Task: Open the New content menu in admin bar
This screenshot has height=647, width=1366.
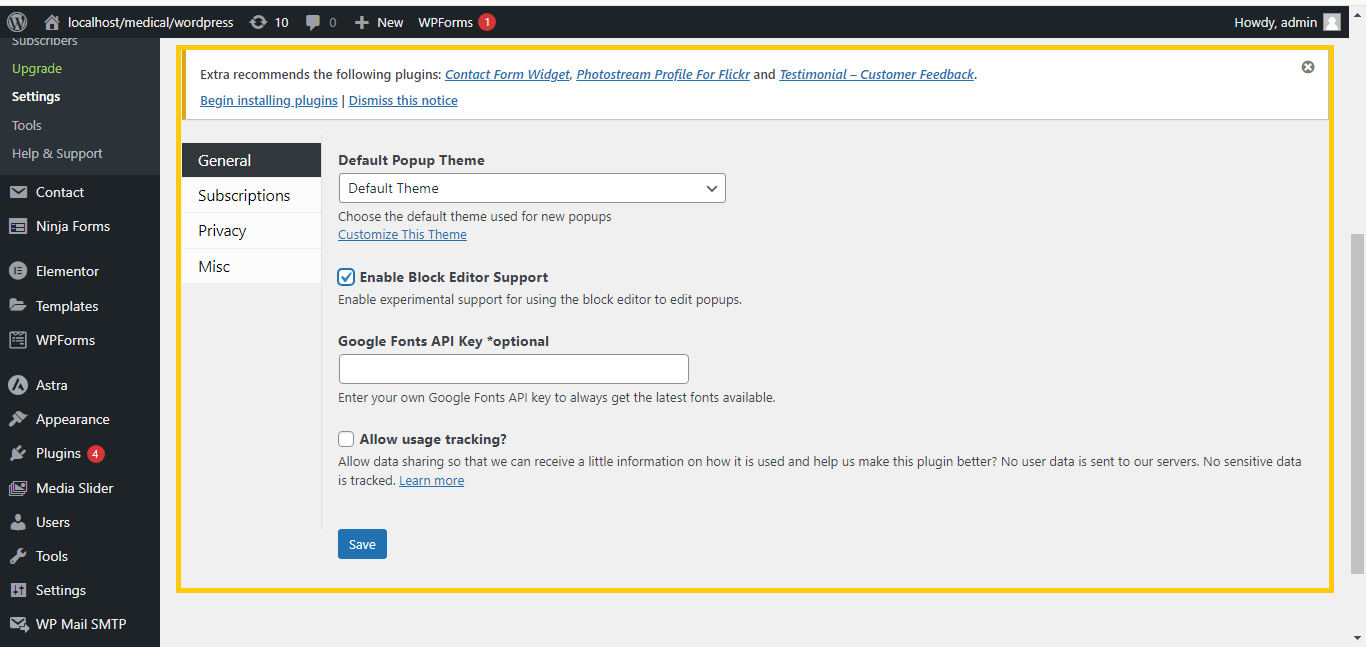Action: tap(380, 22)
